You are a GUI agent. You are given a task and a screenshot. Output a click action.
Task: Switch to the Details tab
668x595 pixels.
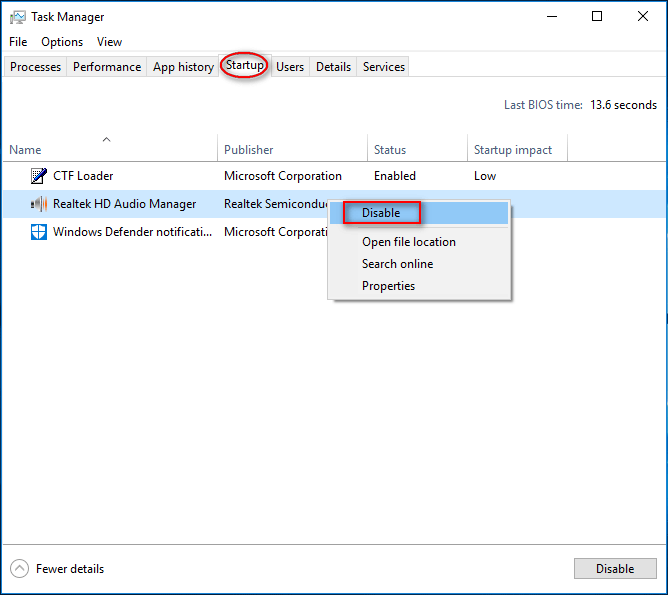click(x=333, y=67)
